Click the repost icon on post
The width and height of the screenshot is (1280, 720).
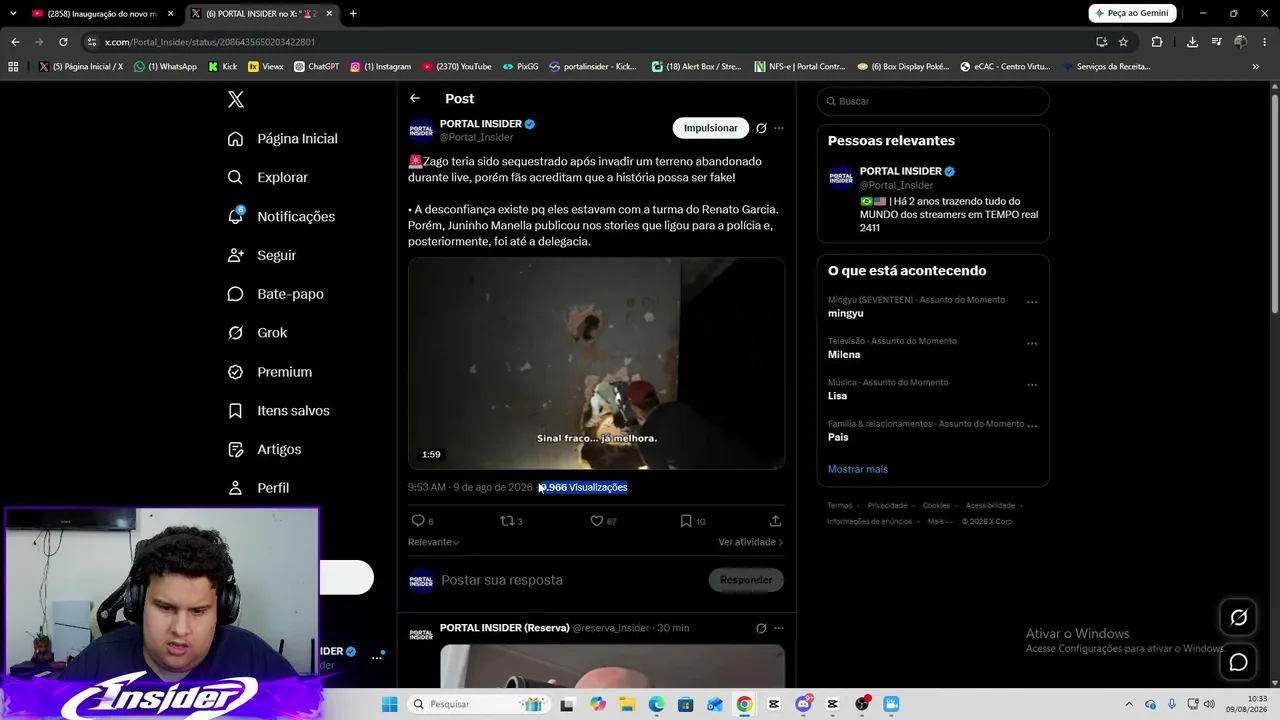click(x=507, y=521)
